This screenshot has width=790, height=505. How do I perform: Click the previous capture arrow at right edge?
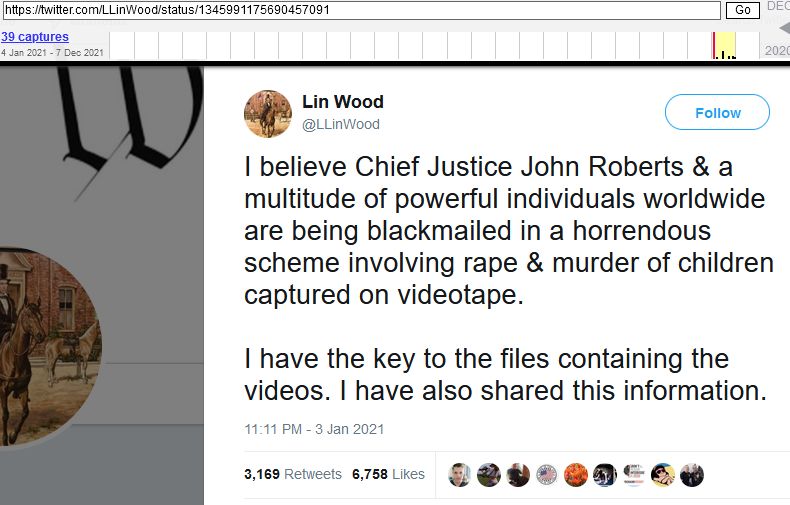pos(784,28)
